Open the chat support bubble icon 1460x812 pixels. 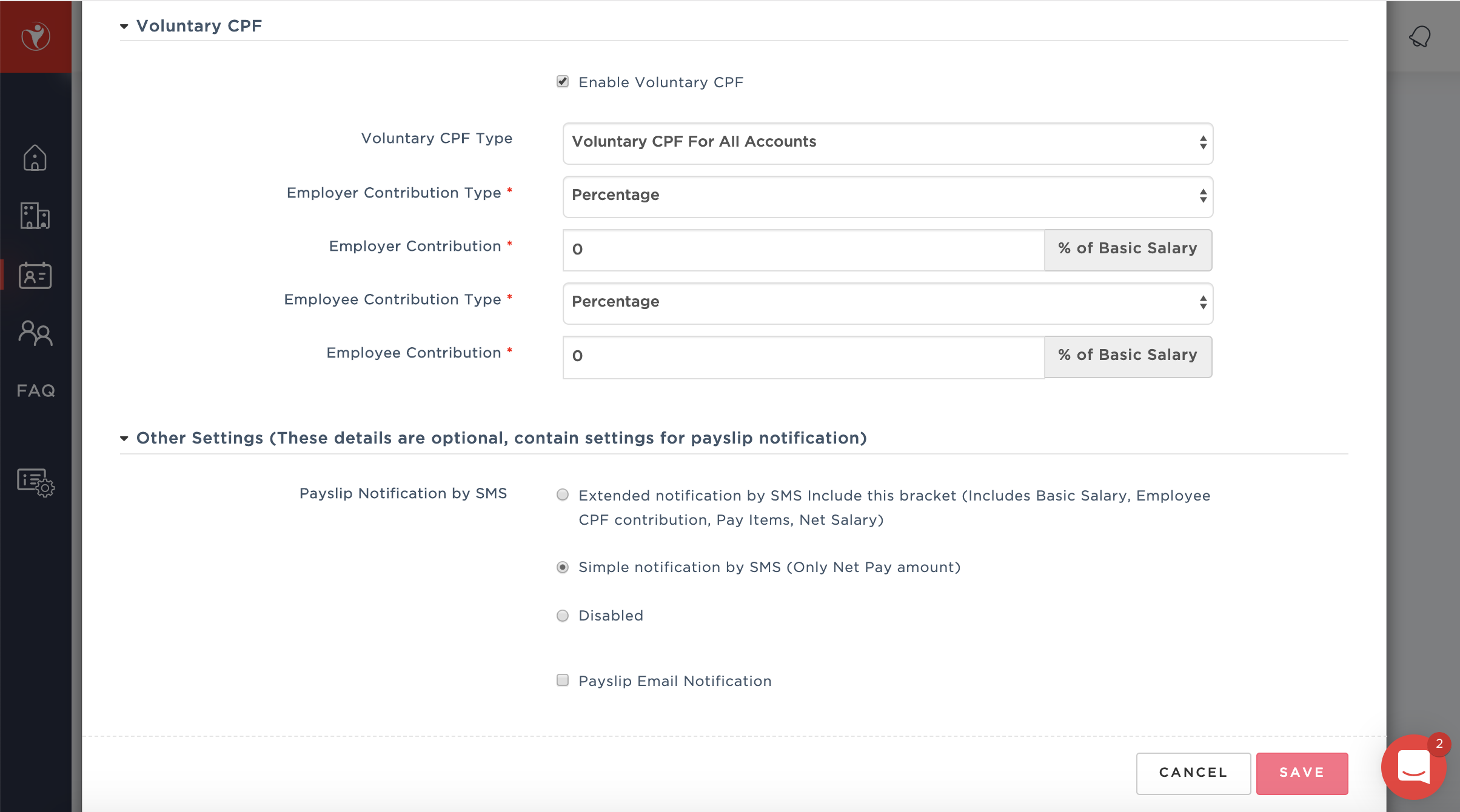pos(1413,767)
